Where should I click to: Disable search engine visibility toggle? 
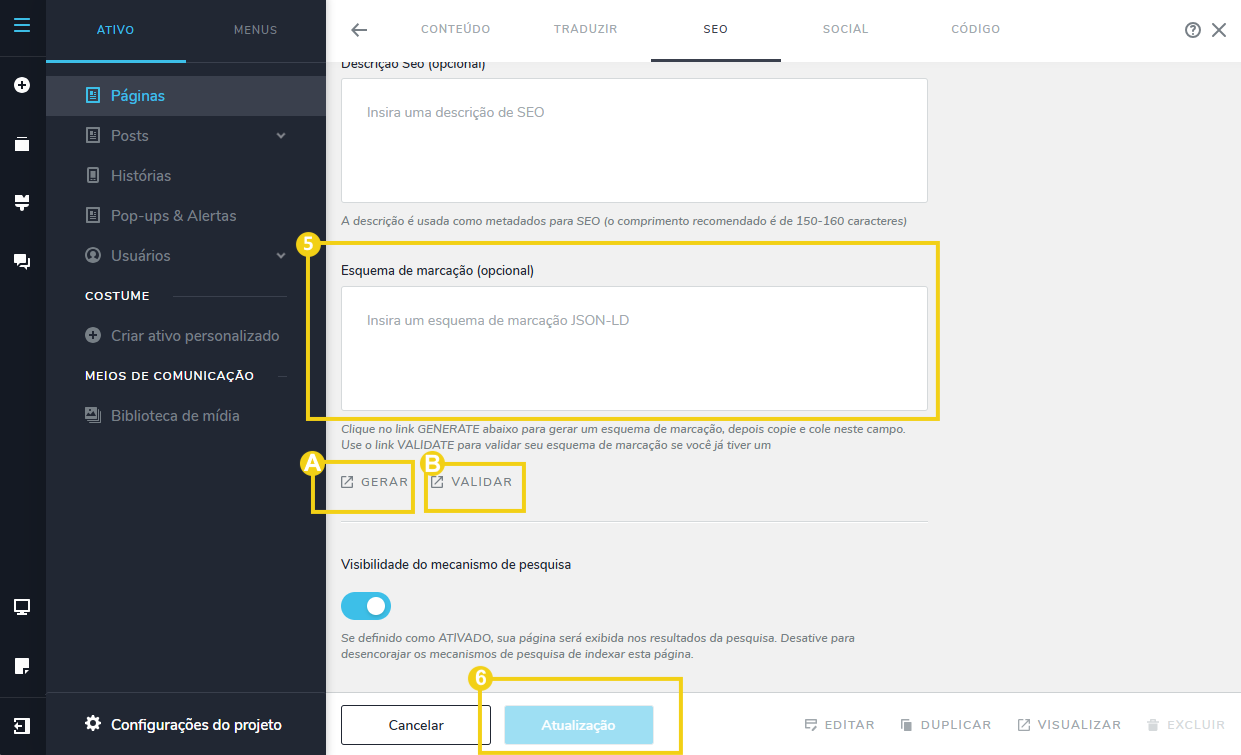click(366, 606)
